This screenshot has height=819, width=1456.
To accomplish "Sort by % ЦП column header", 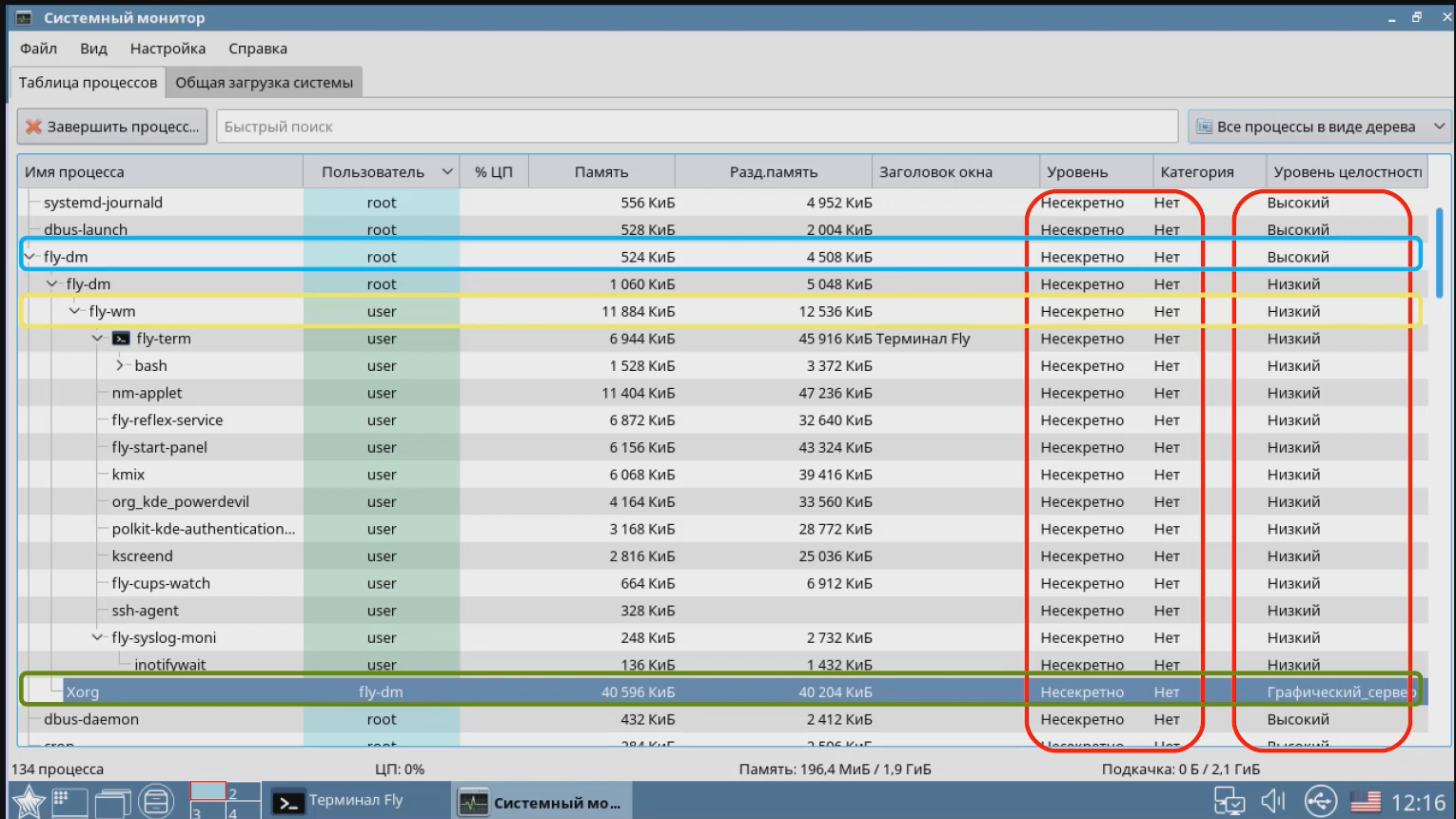I will 494,172.
